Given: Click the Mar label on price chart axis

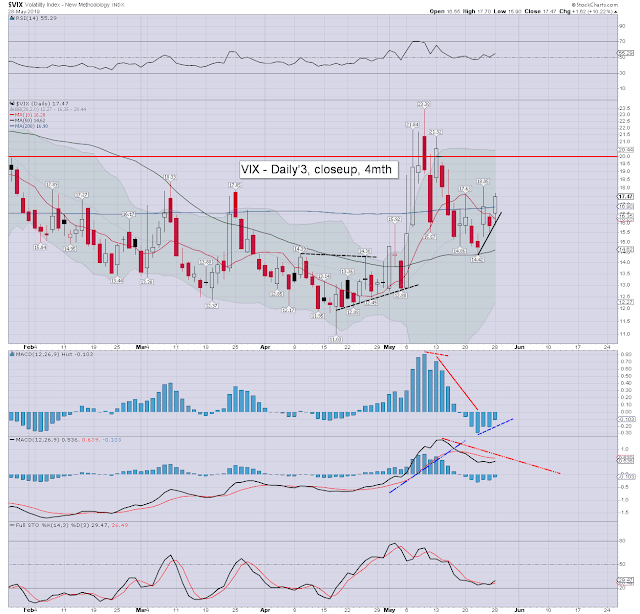Looking at the screenshot, I should pyautogui.click(x=142, y=347).
